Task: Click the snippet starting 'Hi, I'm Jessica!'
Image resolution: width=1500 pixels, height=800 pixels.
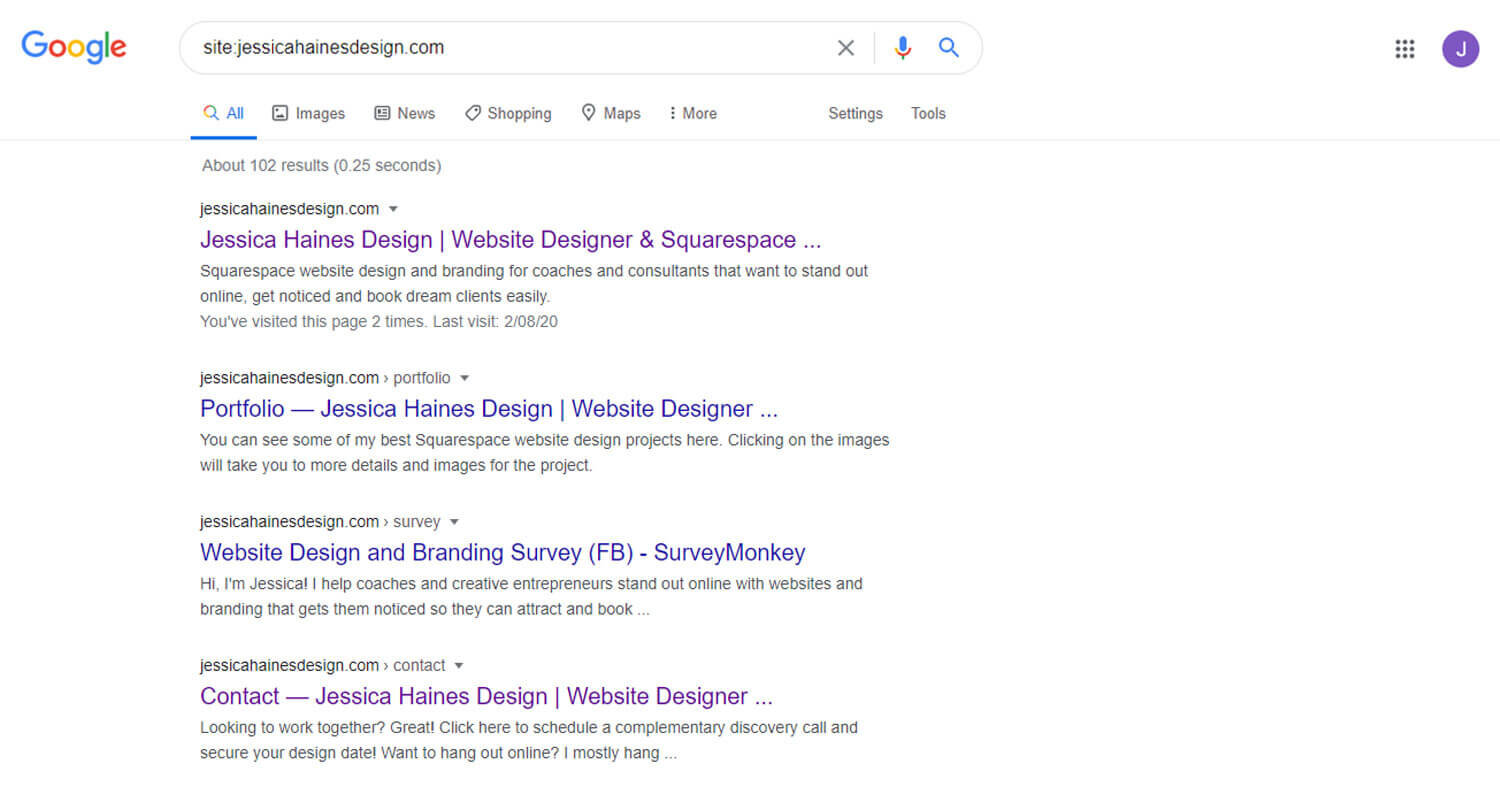Action: tap(531, 597)
